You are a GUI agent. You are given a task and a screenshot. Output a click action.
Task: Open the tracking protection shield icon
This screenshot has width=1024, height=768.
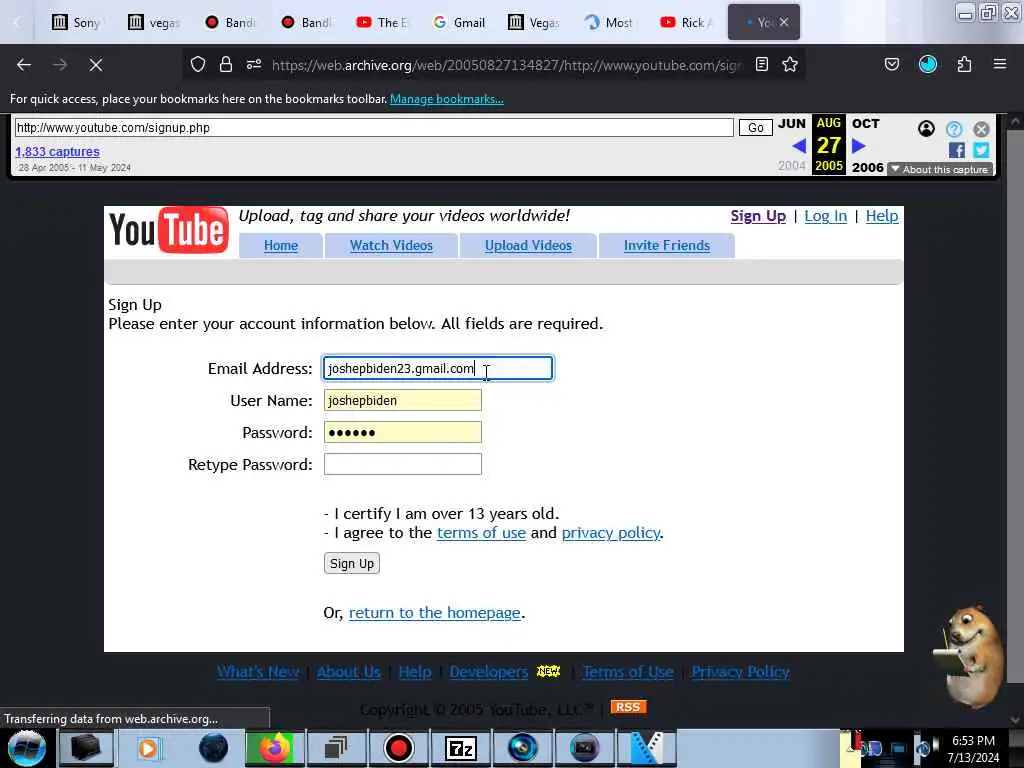click(198, 64)
